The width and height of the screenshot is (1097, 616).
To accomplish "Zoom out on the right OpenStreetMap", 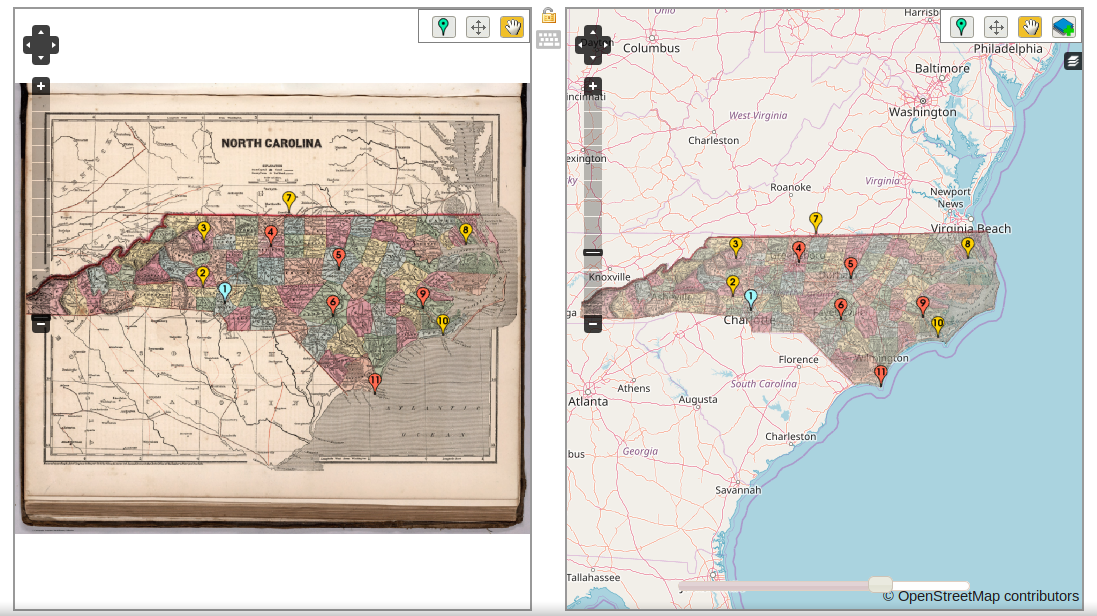I will (x=593, y=323).
